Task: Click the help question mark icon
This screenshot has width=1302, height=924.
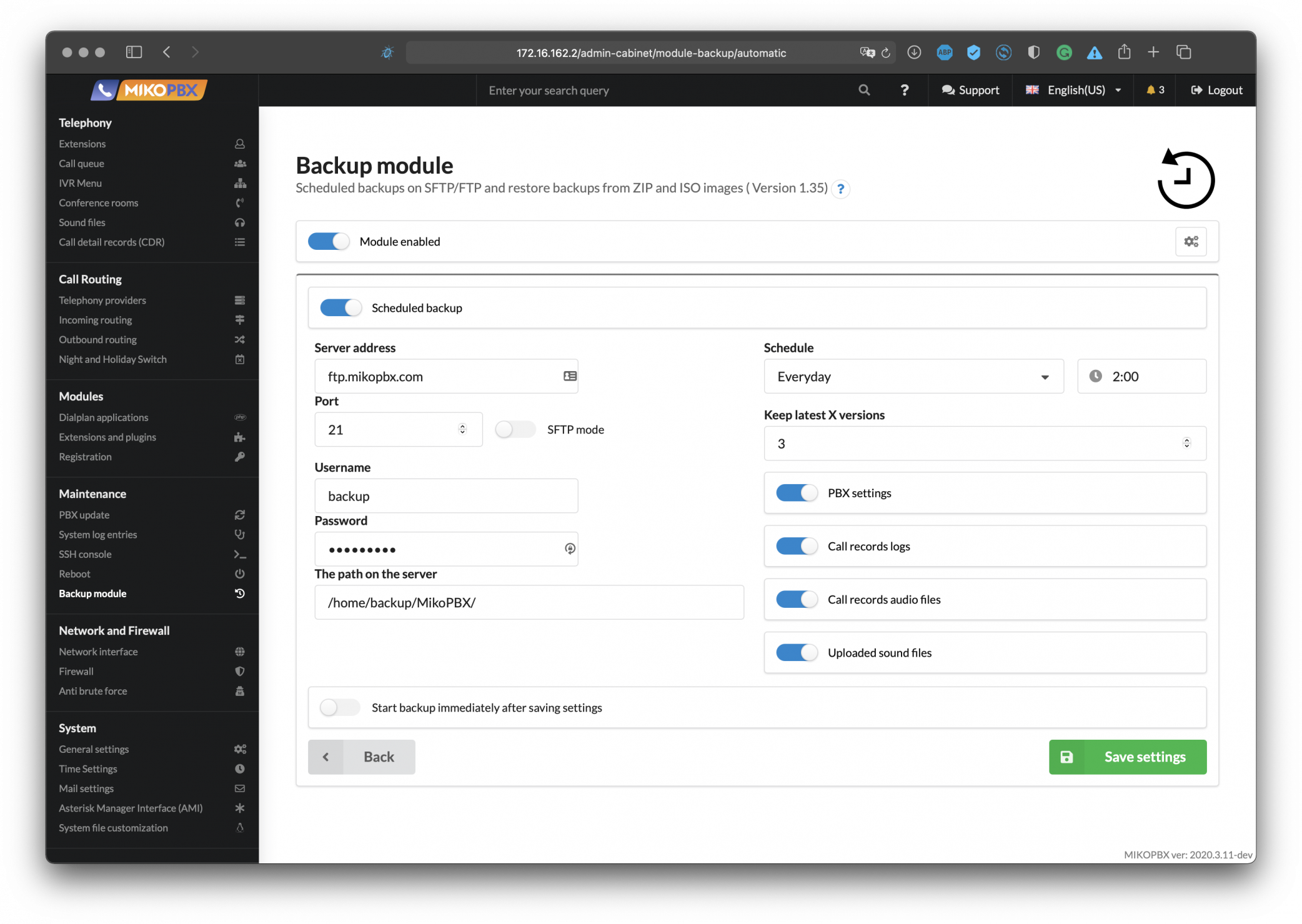Action: [x=904, y=90]
